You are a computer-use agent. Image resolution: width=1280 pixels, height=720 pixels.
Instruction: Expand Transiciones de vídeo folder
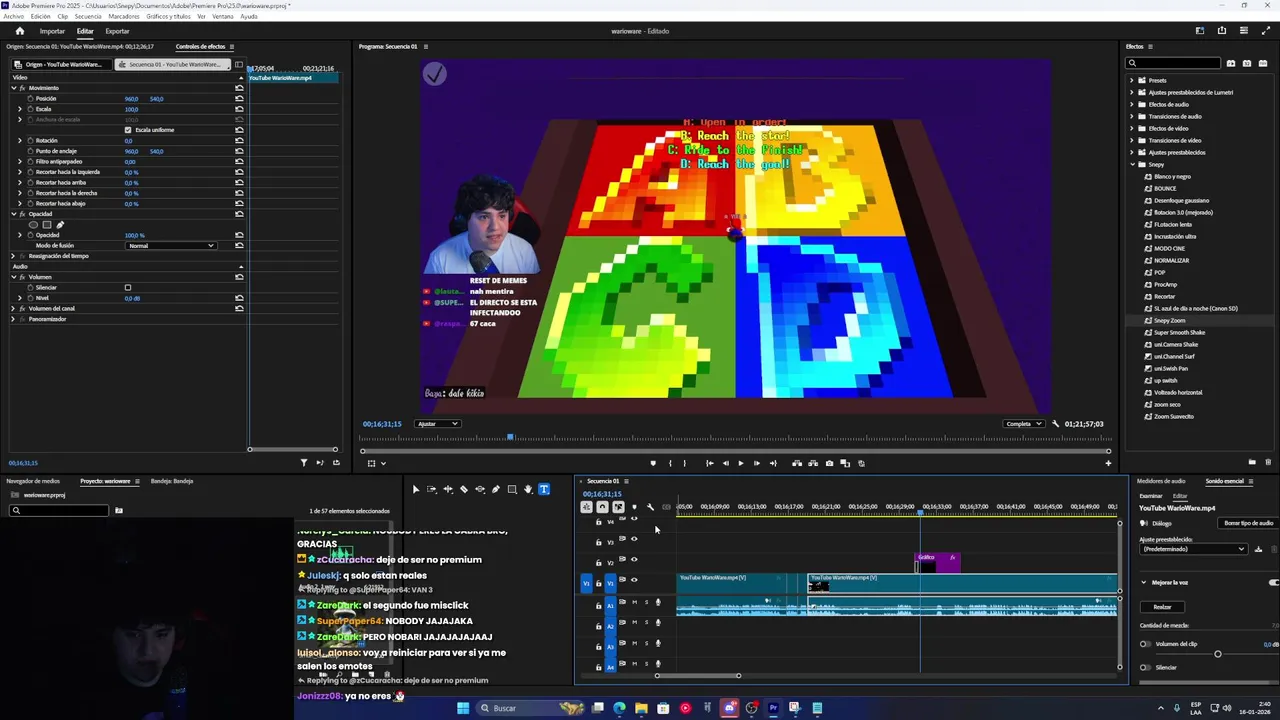[x=1132, y=141]
